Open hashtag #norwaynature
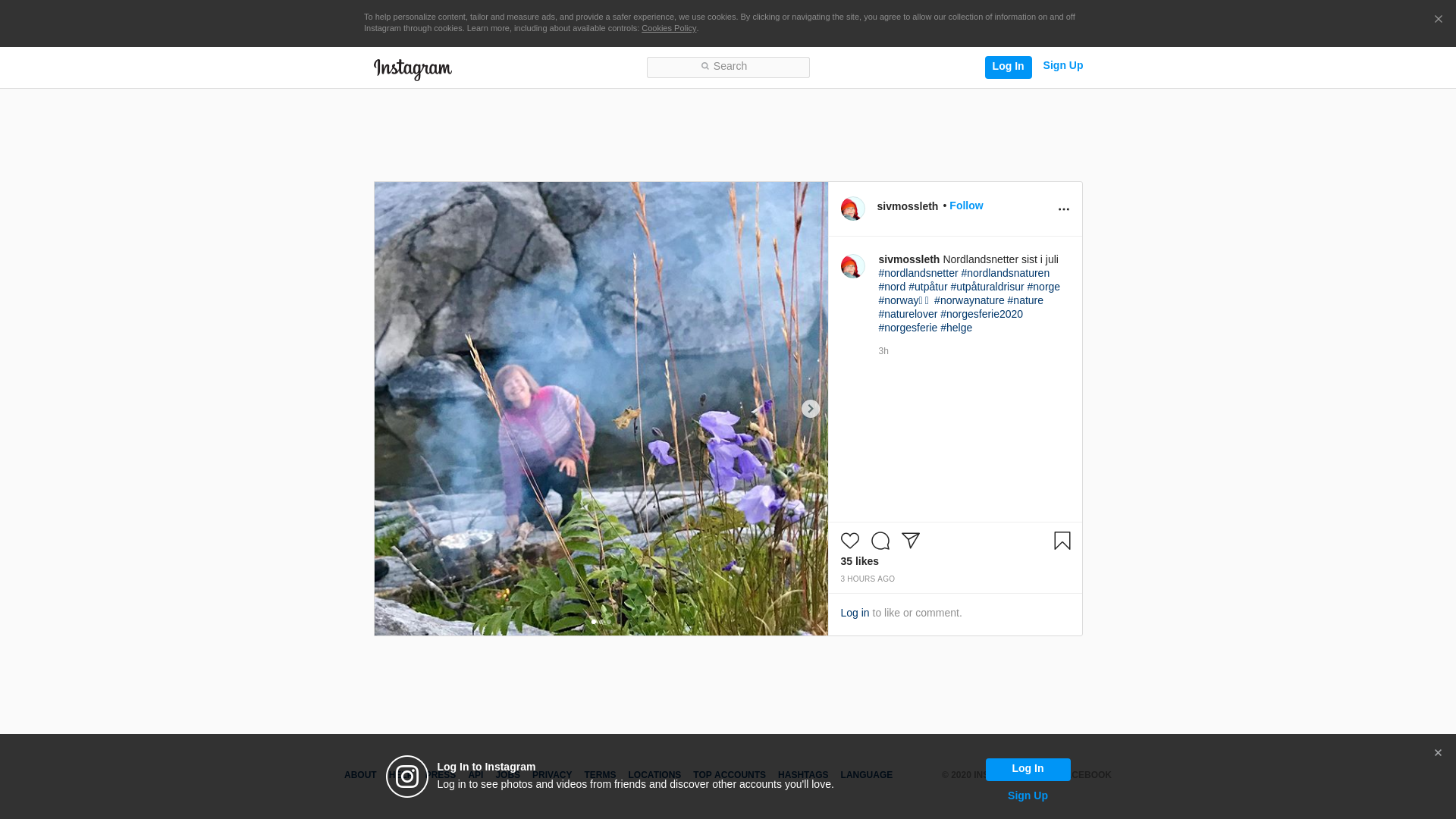The width and height of the screenshot is (1456, 819). tap(968, 300)
